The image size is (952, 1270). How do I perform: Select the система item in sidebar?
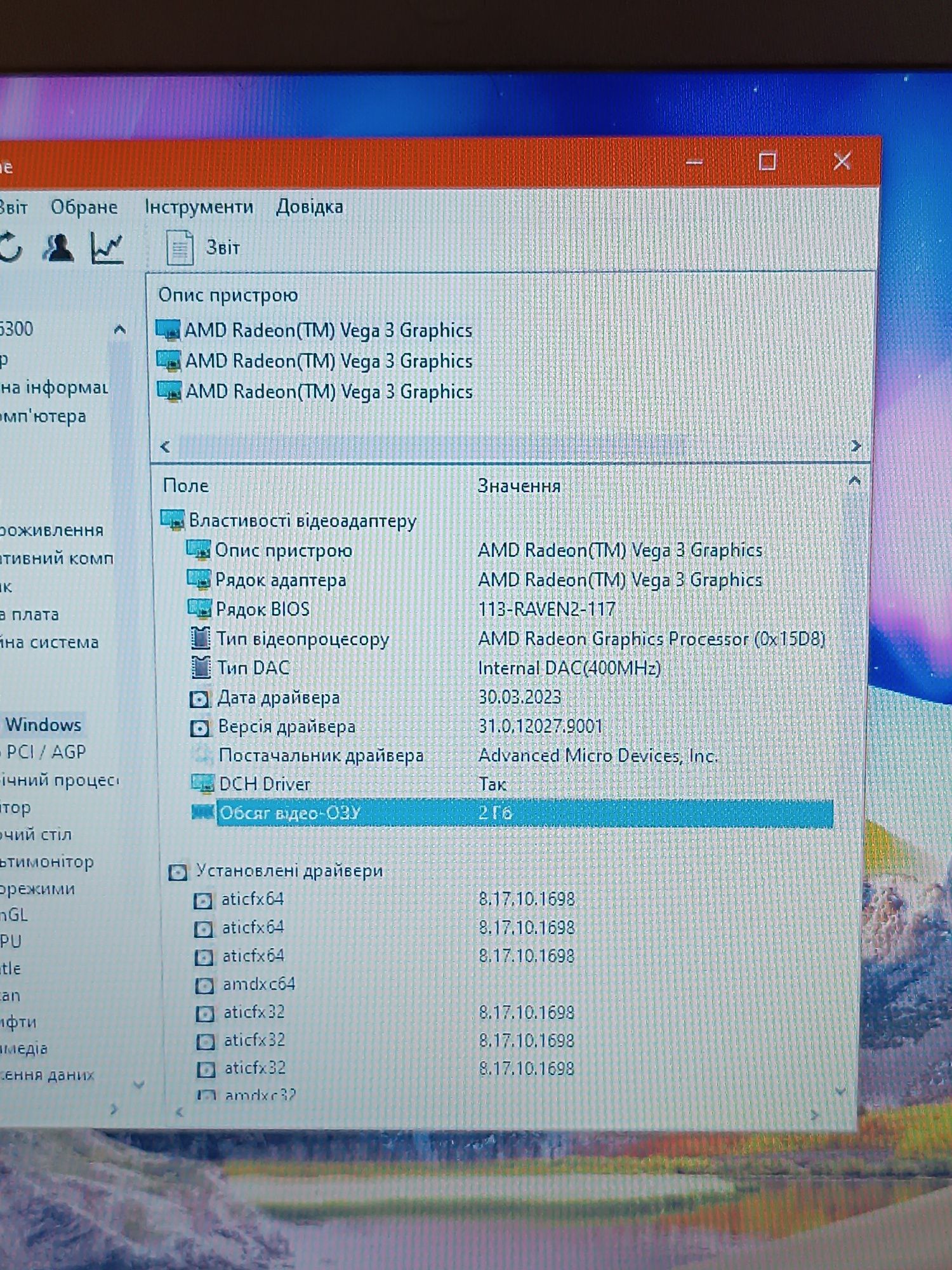pyautogui.click(x=50, y=643)
